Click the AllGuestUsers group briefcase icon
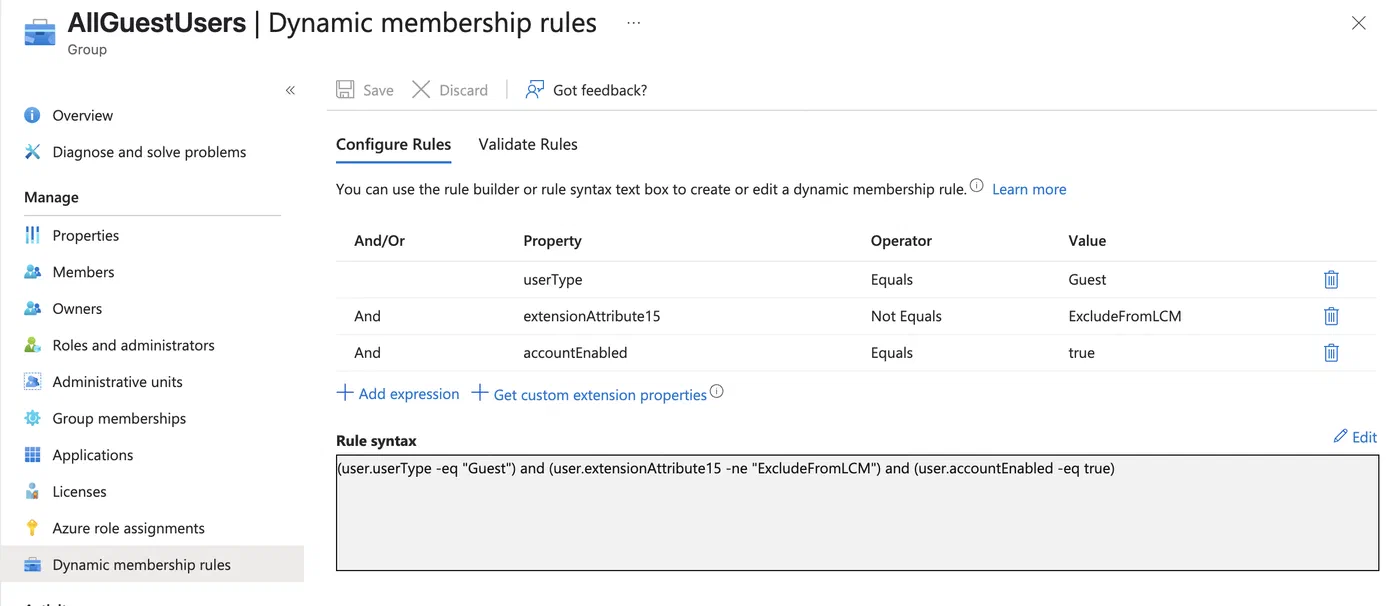 coord(40,31)
